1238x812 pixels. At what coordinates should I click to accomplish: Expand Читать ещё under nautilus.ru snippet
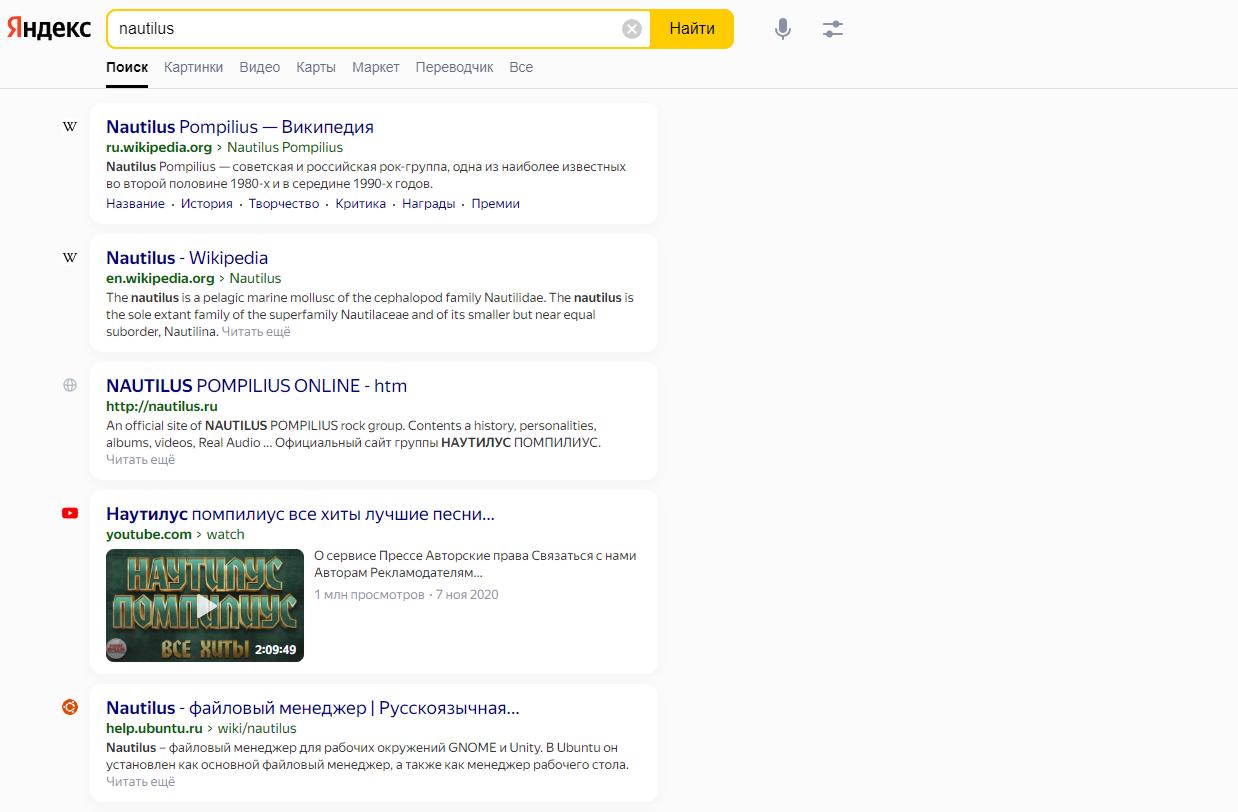point(140,459)
